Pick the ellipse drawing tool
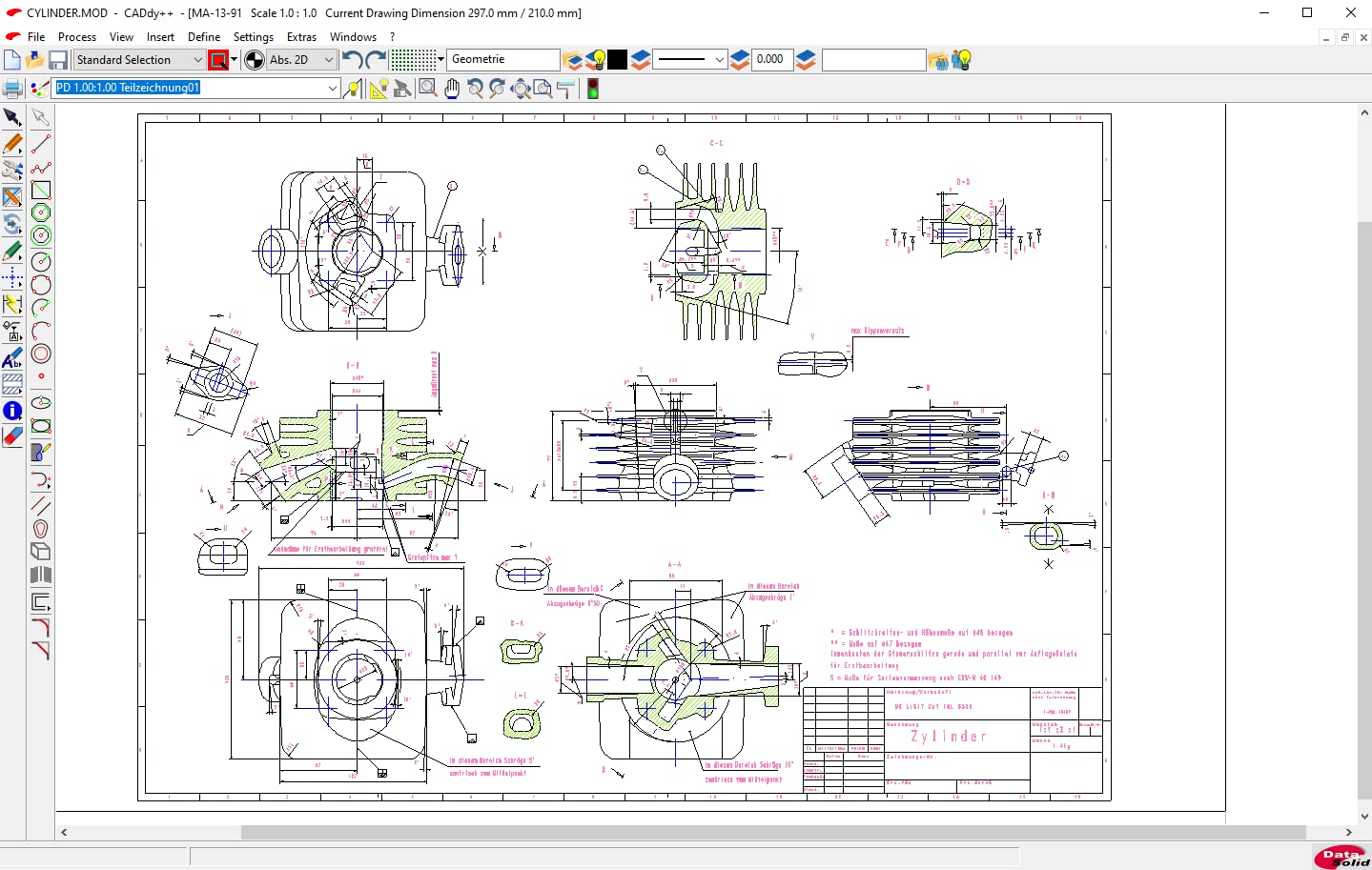The image size is (1372, 870). pyautogui.click(x=41, y=402)
